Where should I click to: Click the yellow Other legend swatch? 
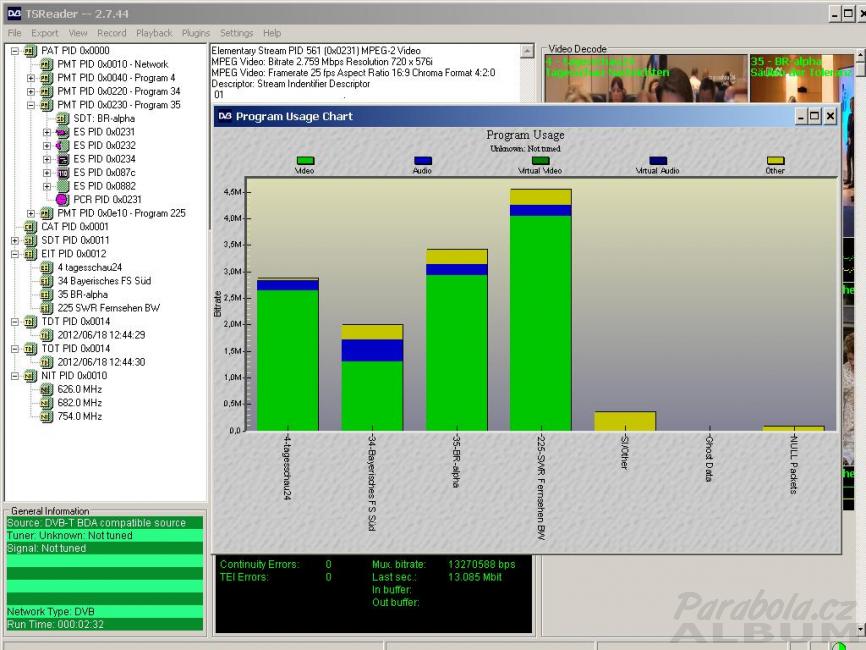click(775, 160)
